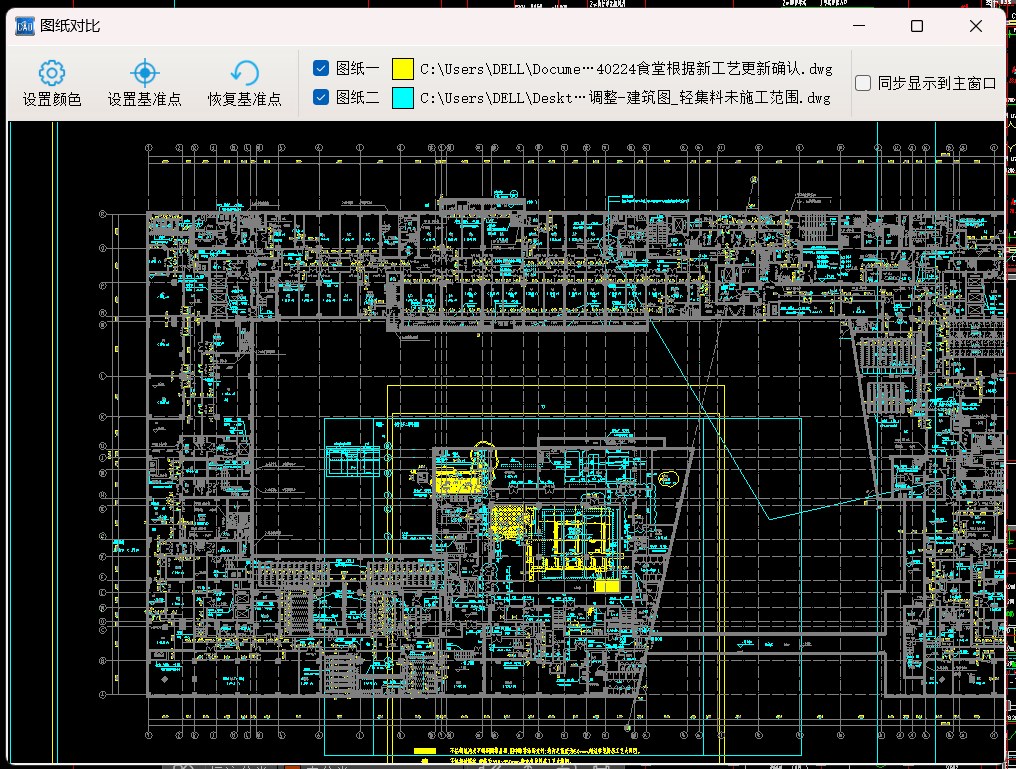
Task: Enable 同步显示到主窗口 checkbox
Action: click(863, 83)
